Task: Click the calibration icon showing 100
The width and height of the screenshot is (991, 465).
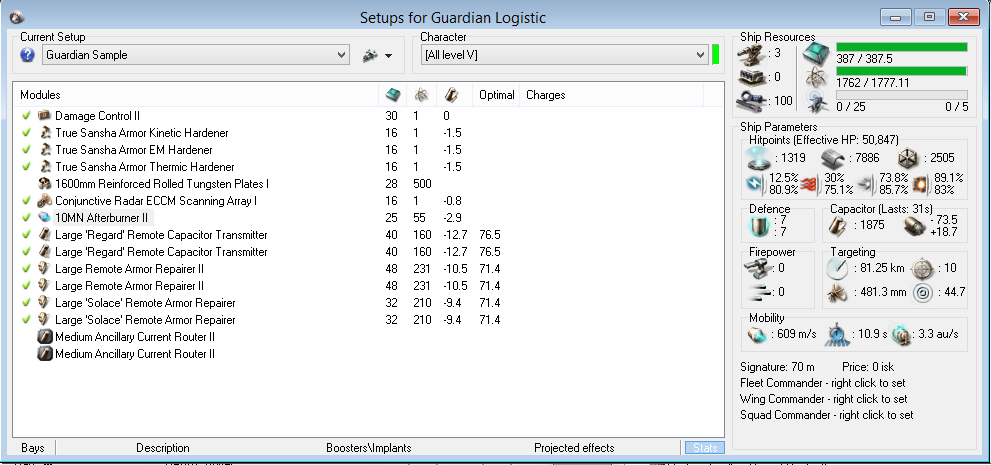Action: (x=751, y=100)
